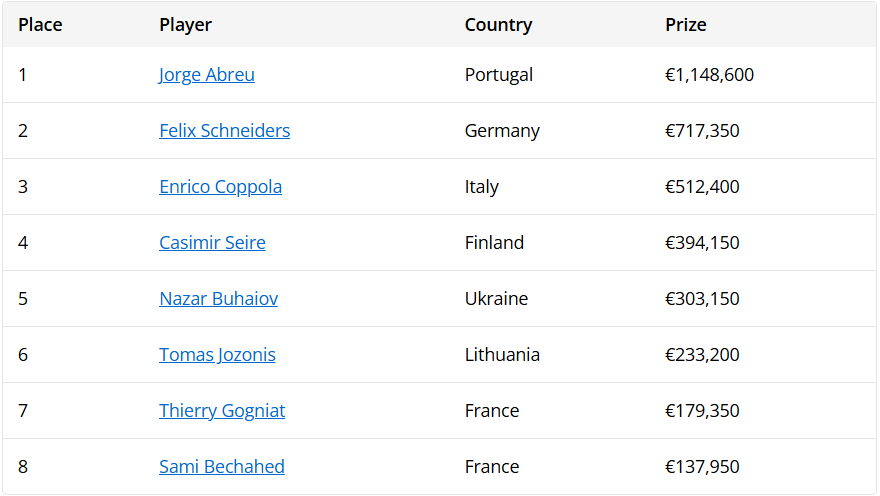The width and height of the screenshot is (880, 496).
Task: Select the Casimir Seire link
Action: pyautogui.click(x=212, y=243)
